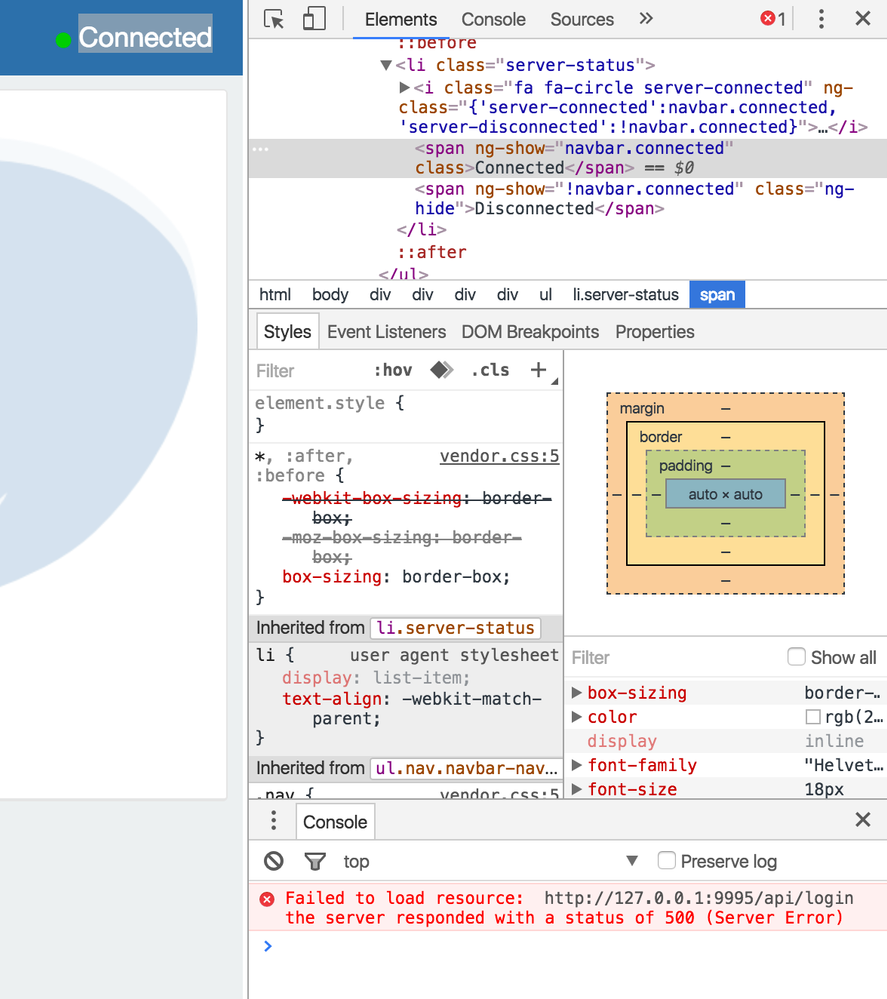Add a new style rule with plus icon
Image resolution: width=887 pixels, height=999 pixels.
[x=537, y=369]
